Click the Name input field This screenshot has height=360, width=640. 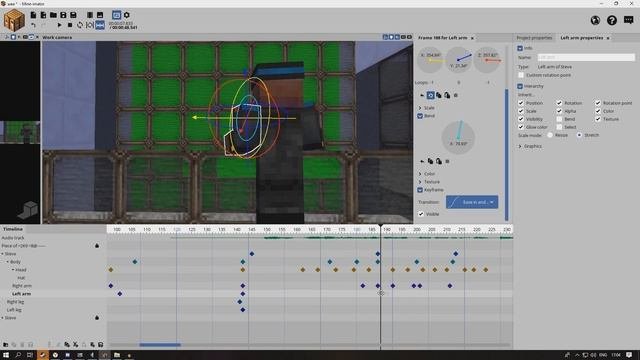[x=586, y=58]
